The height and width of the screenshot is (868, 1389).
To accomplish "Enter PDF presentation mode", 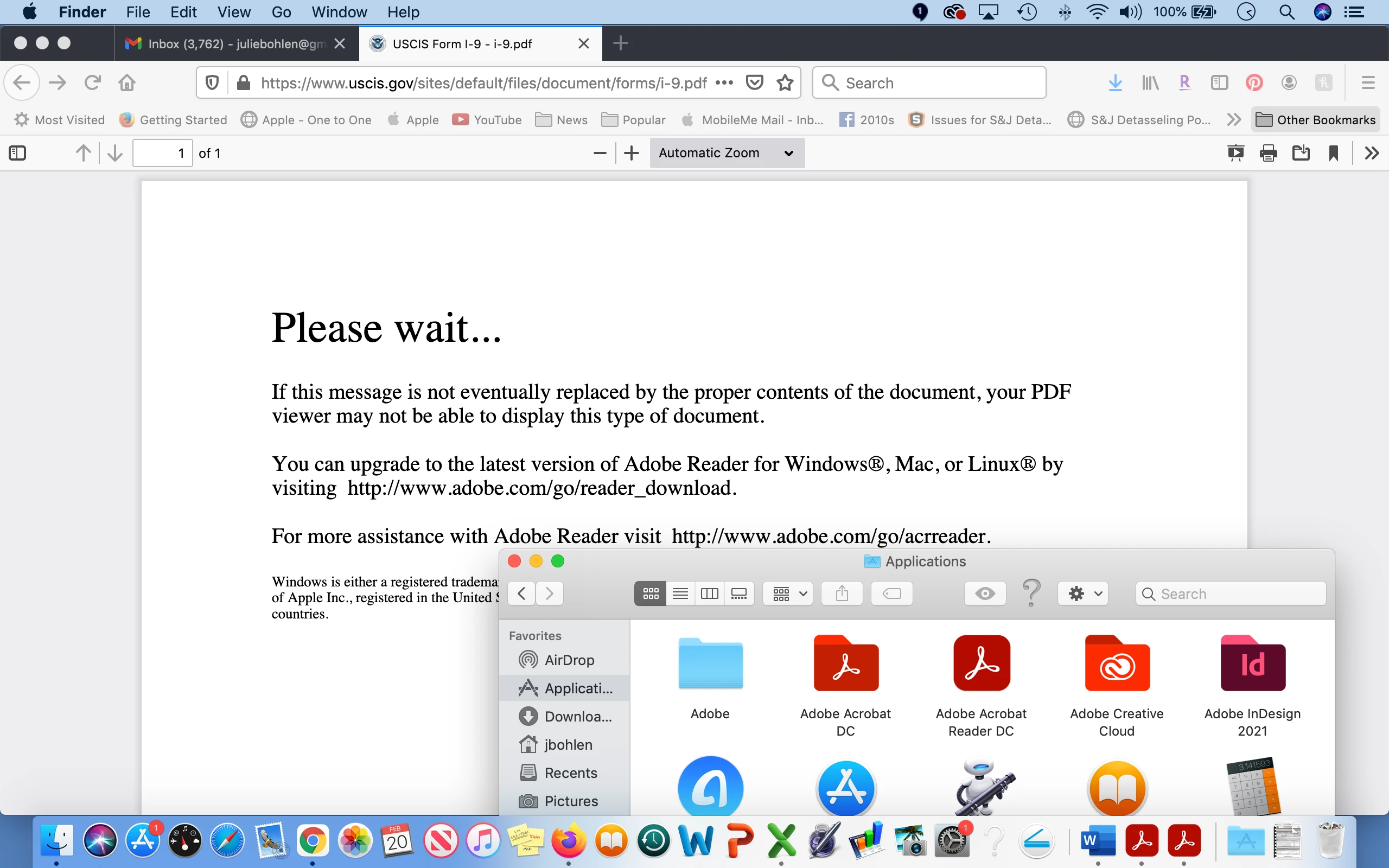I will click(x=1235, y=154).
